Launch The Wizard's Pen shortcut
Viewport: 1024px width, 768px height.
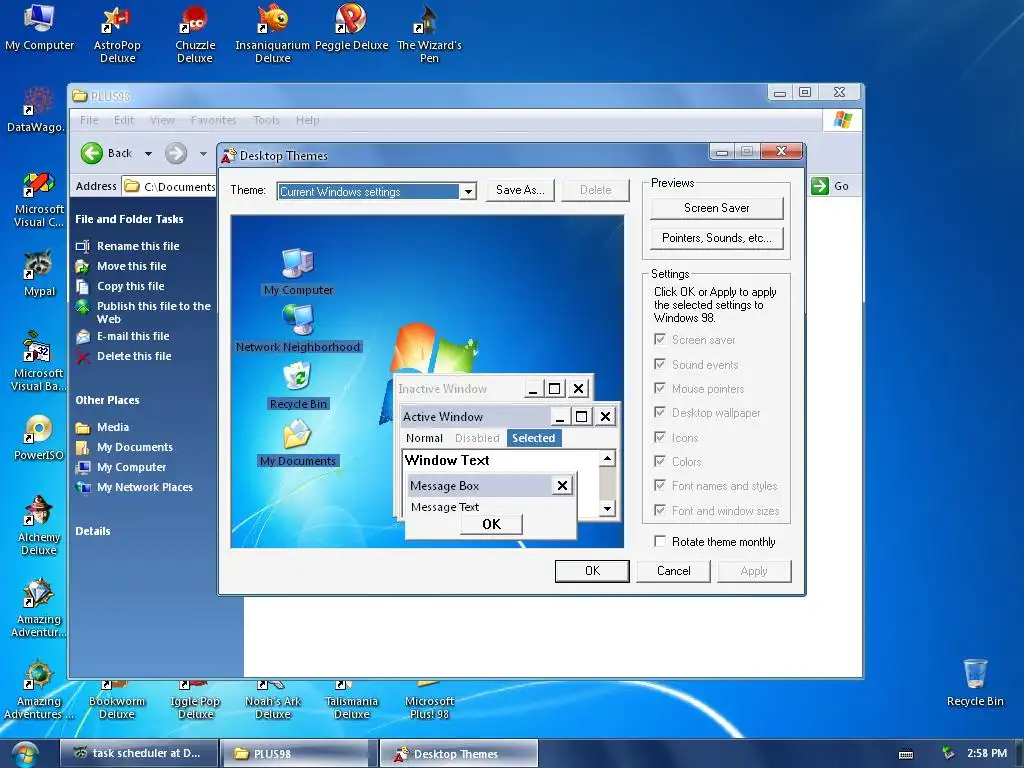[x=429, y=34]
